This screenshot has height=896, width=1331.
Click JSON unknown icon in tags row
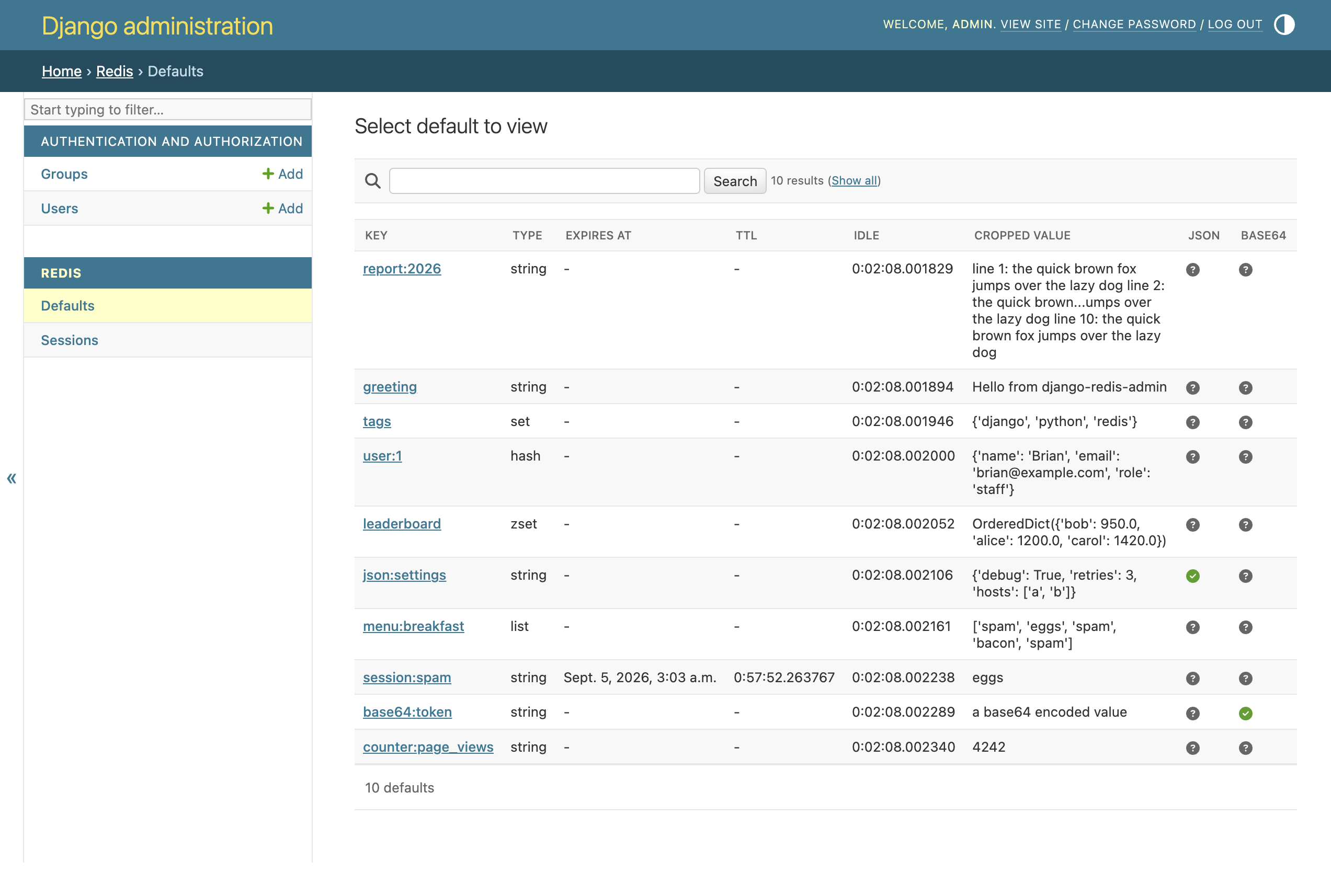1192,422
